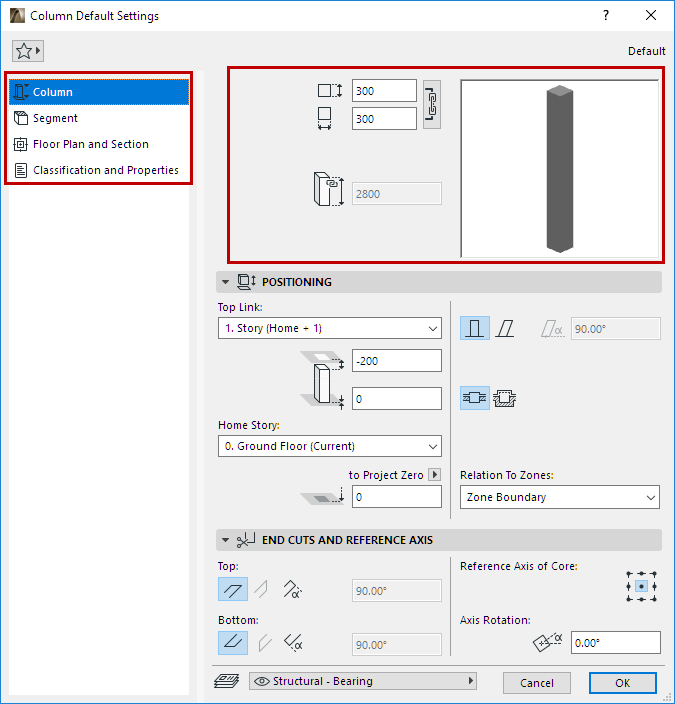Click the eye icon in layer selector
The width and height of the screenshot is (675, 704).
262,681
